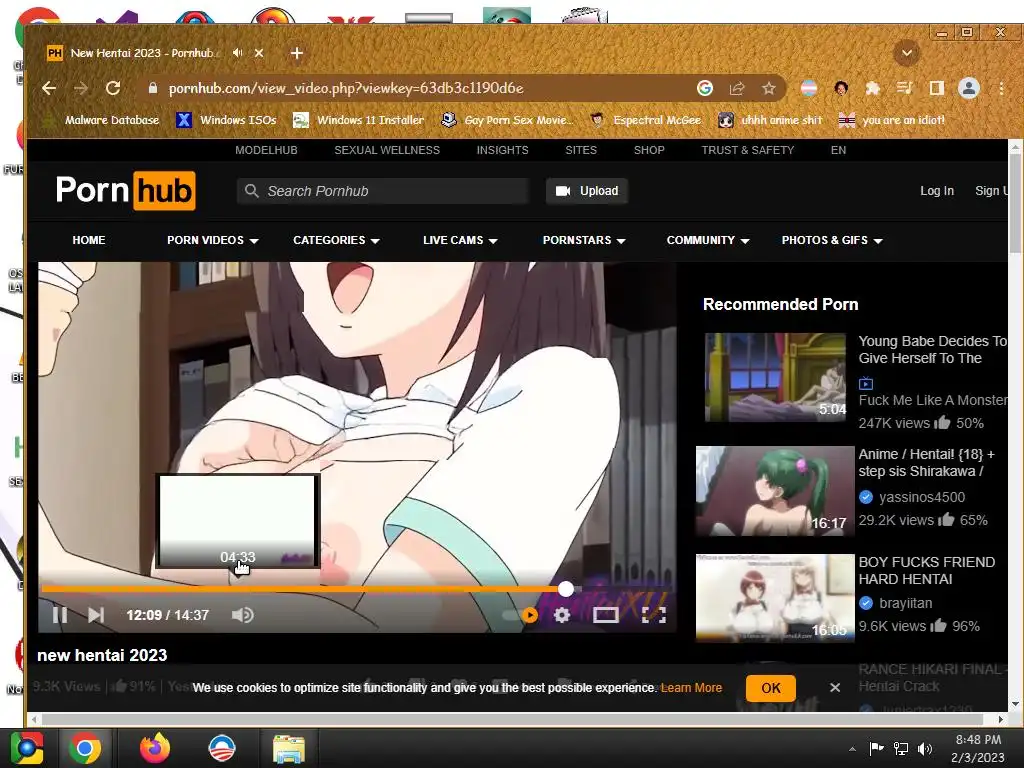Toggle the player autoplay switch

[x=520, y=615]
